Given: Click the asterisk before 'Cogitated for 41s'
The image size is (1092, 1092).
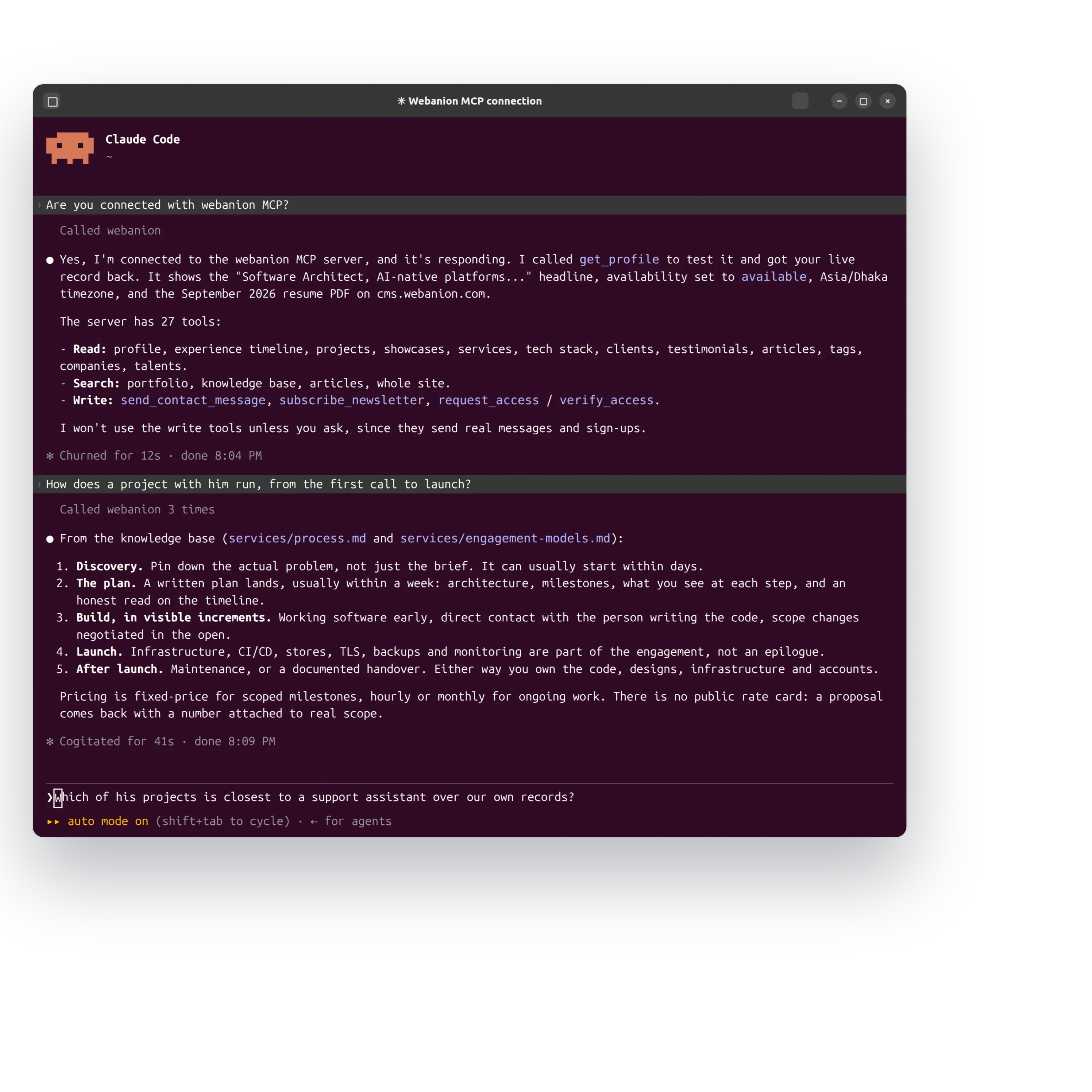Looking at the screenshot, I should click(x=50, y=742).
